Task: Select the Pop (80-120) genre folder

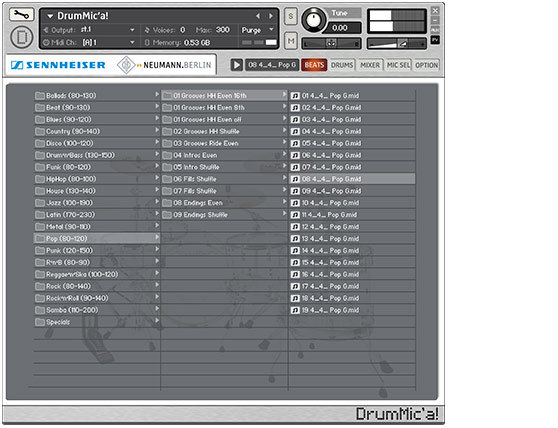Action: [96, 239]
